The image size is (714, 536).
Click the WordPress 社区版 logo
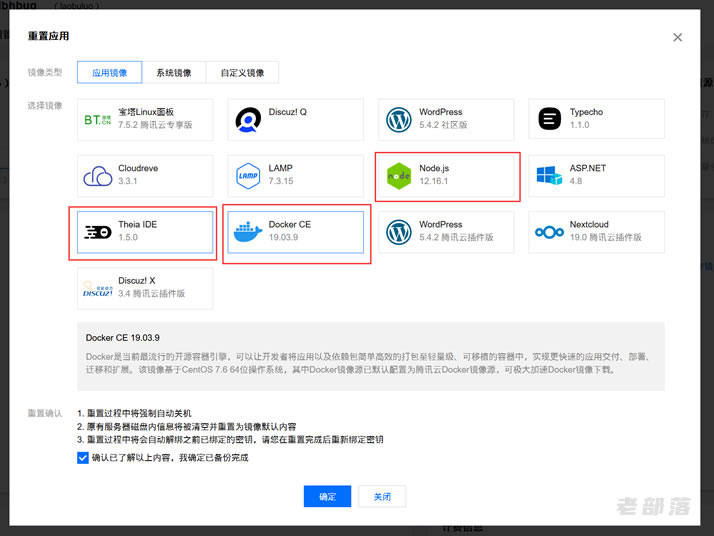pos(398,120)
